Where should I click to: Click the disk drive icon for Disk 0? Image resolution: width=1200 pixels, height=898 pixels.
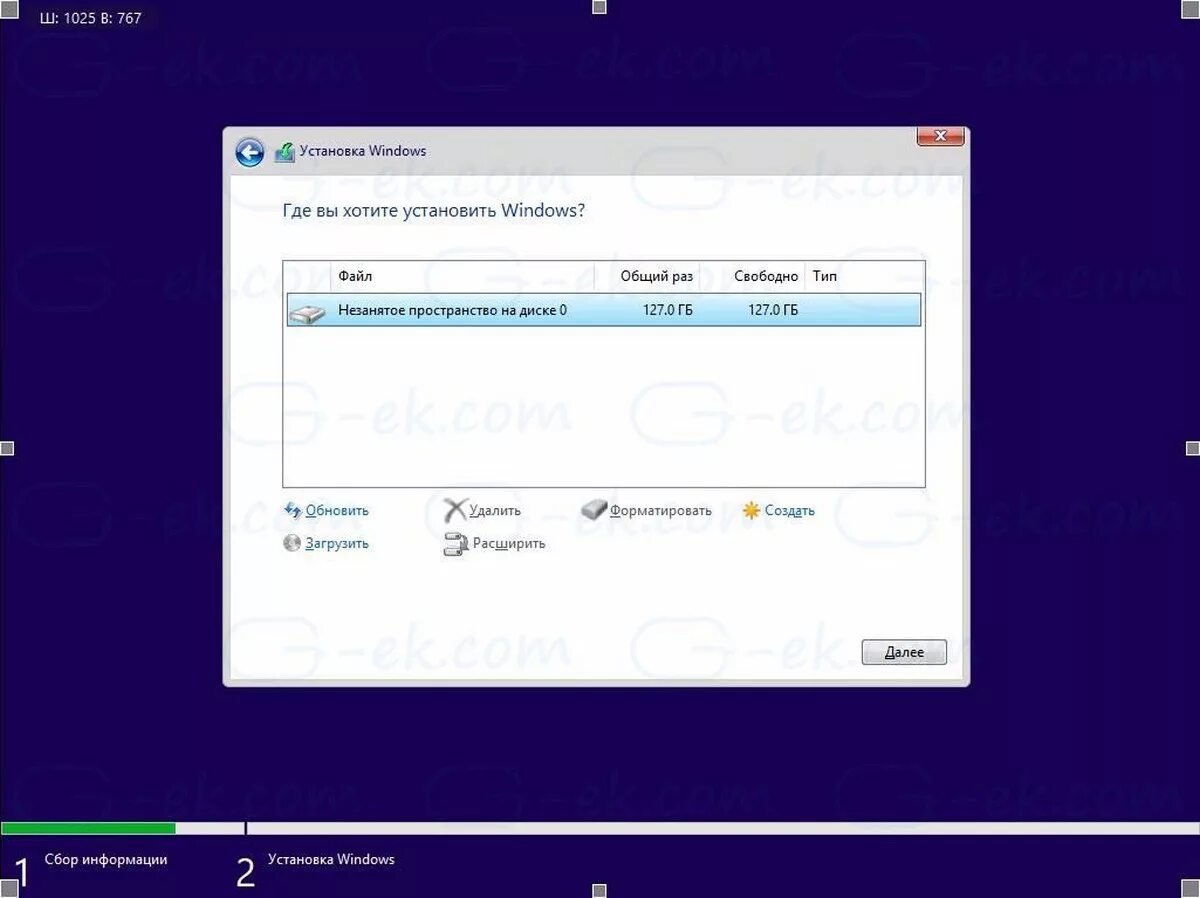click(307, 313)
